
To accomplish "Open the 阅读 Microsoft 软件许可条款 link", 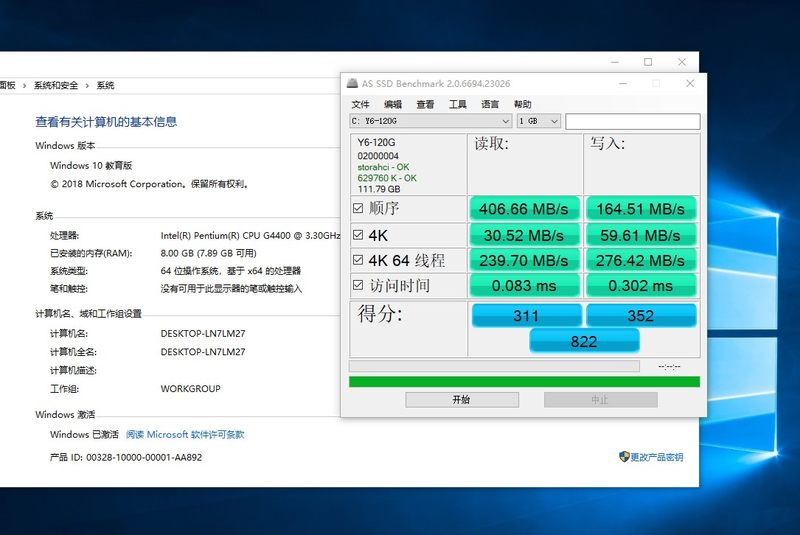I will point(185,435).
